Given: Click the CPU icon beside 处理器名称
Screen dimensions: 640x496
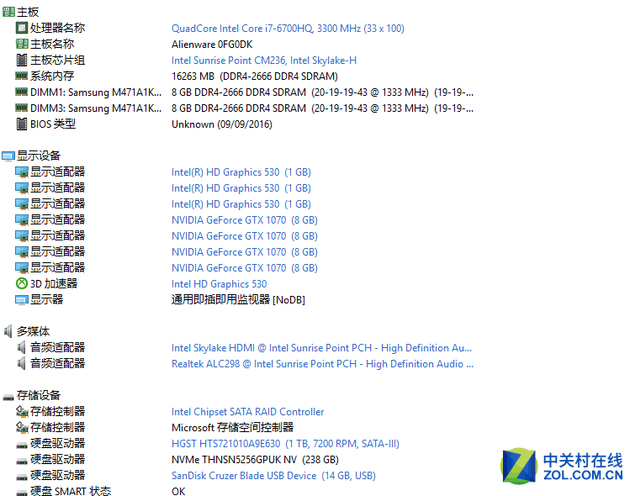Looking at the screenshot, I should point(22,28).
